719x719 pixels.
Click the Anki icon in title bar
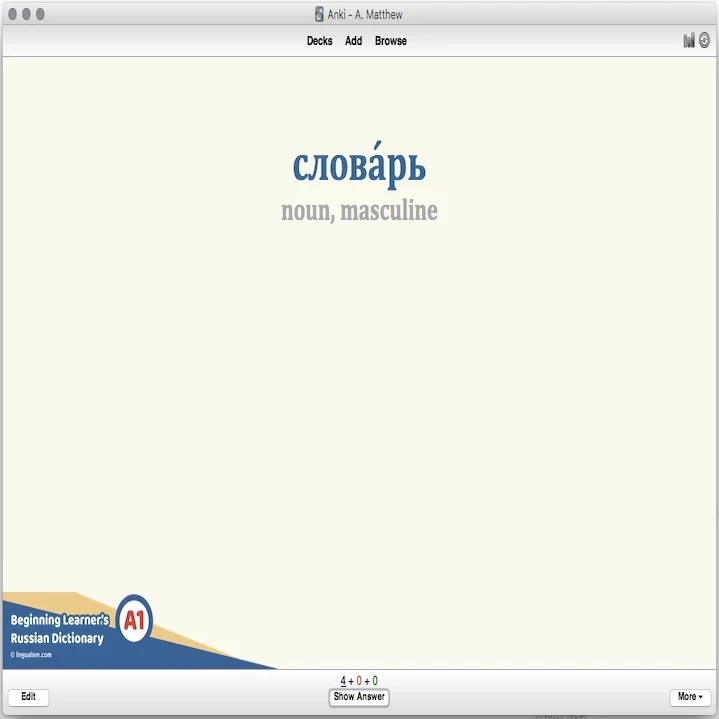tap(319, 14)
